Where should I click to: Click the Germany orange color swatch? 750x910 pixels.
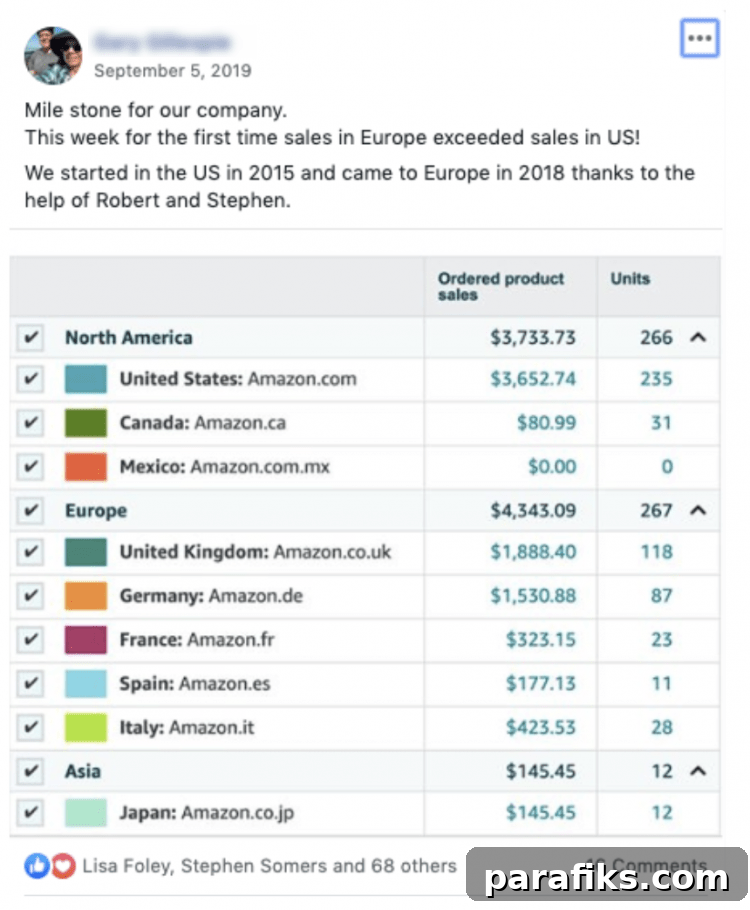(86, 596)
